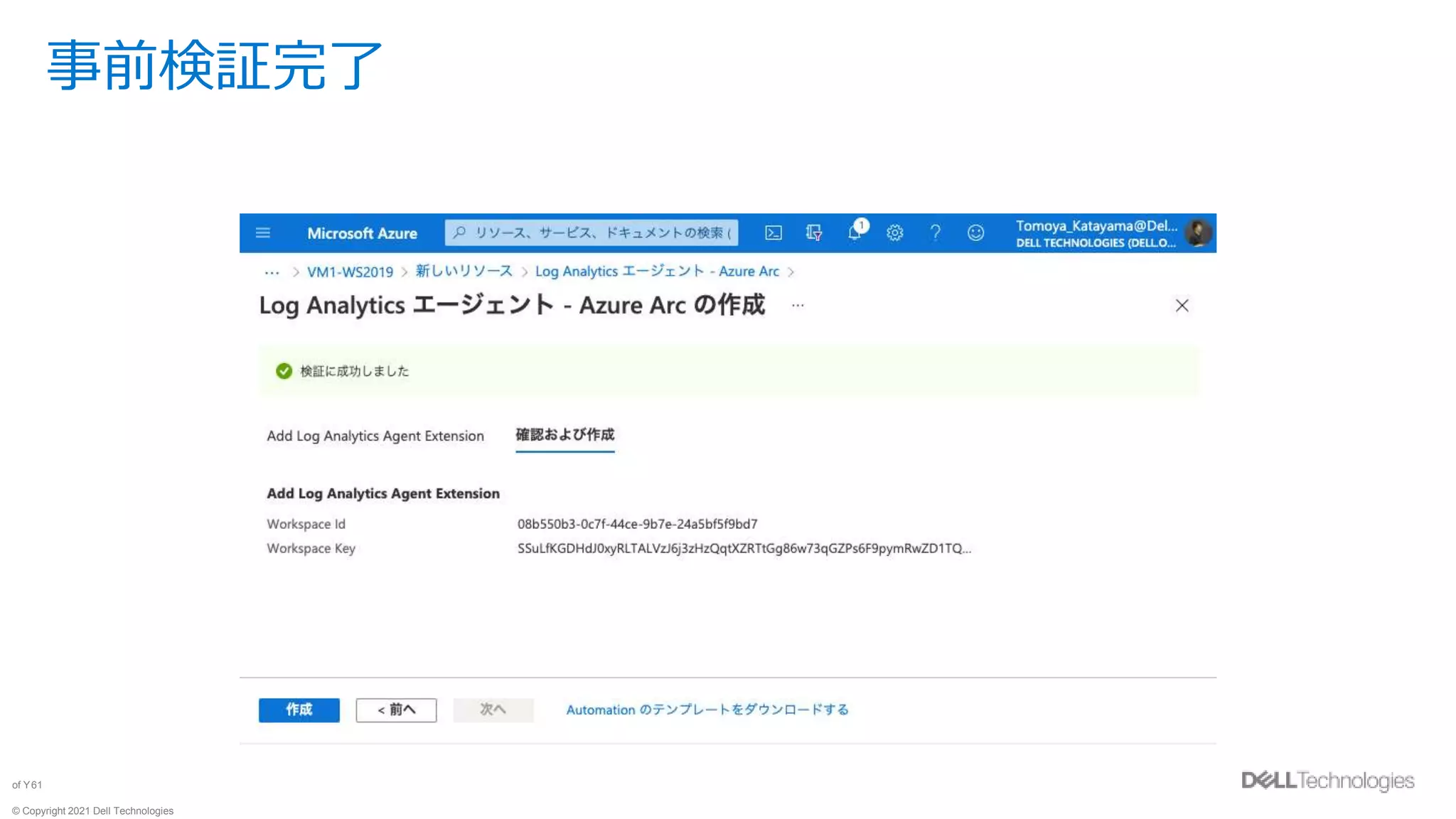
Task: Click the 検証に成功しました message
Action: (x=354, y=371)
